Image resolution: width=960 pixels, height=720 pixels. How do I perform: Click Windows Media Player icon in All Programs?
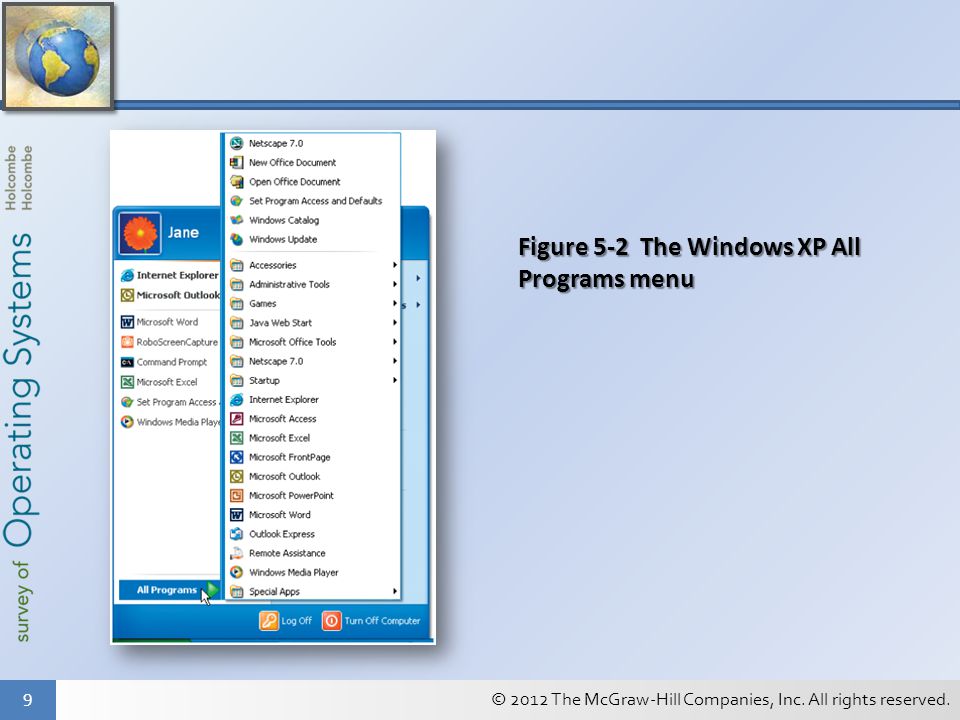tap(236, 572)
